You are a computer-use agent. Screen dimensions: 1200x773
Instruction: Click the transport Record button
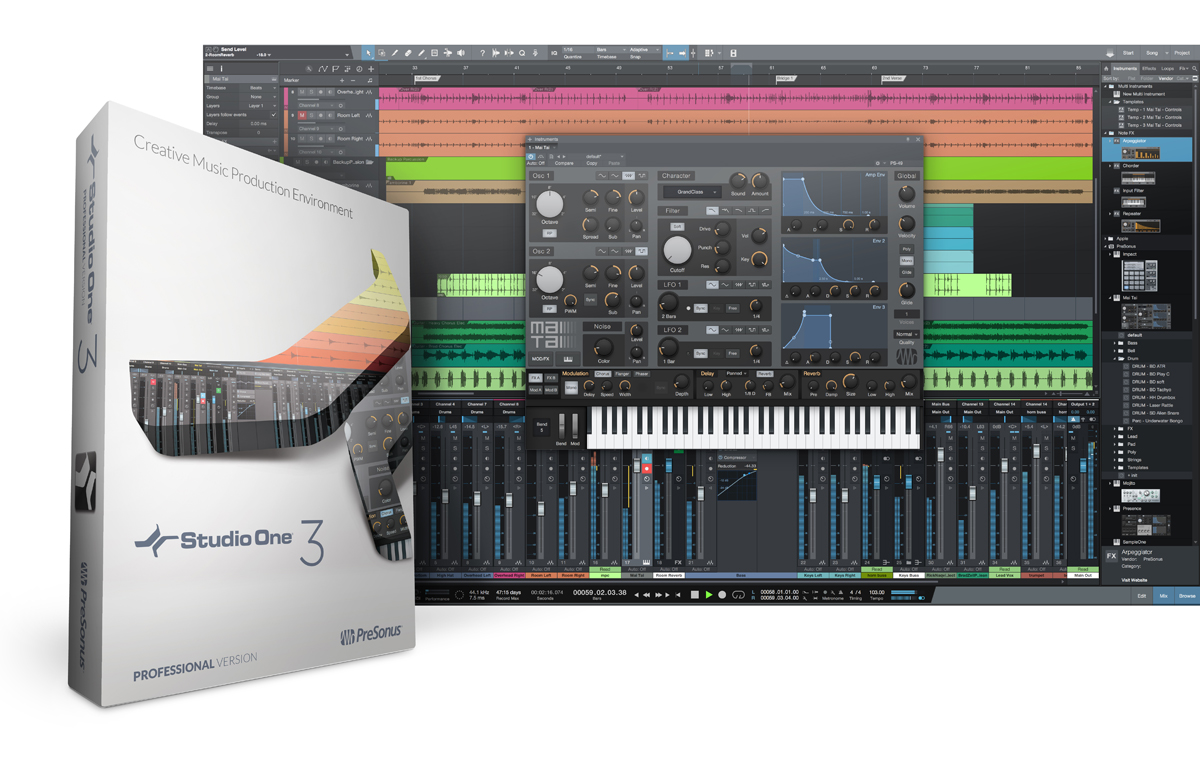(722, 595)
